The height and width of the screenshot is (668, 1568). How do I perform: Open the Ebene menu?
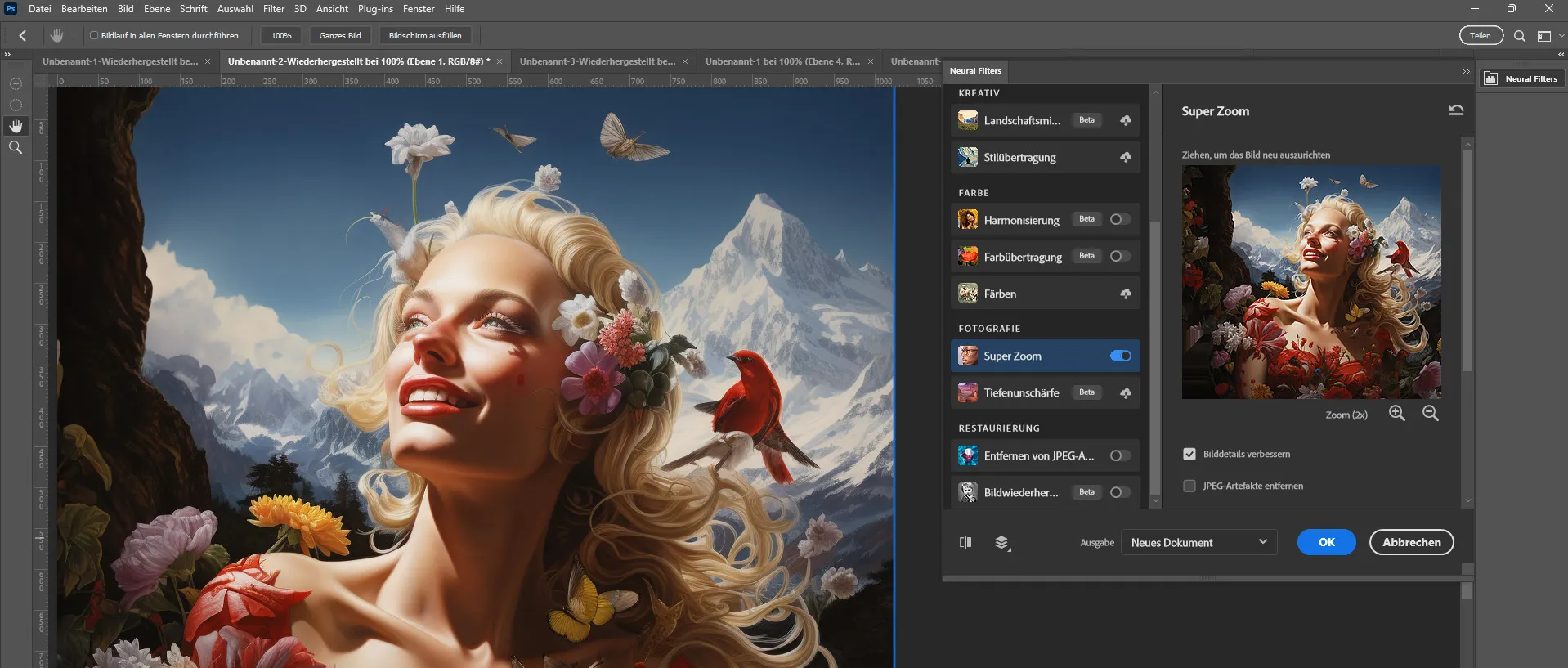[x=157, y=9]
